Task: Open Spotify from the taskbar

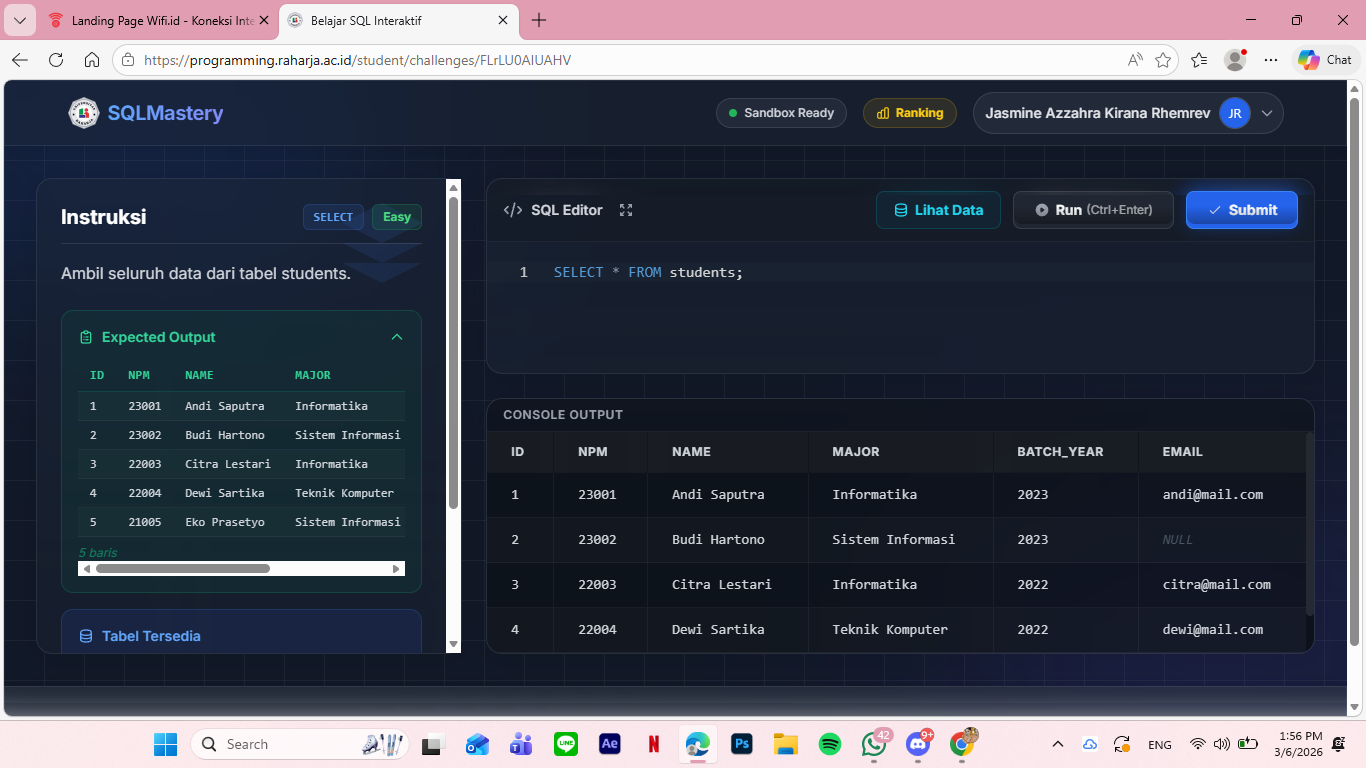Action: (x=829, y=744)
